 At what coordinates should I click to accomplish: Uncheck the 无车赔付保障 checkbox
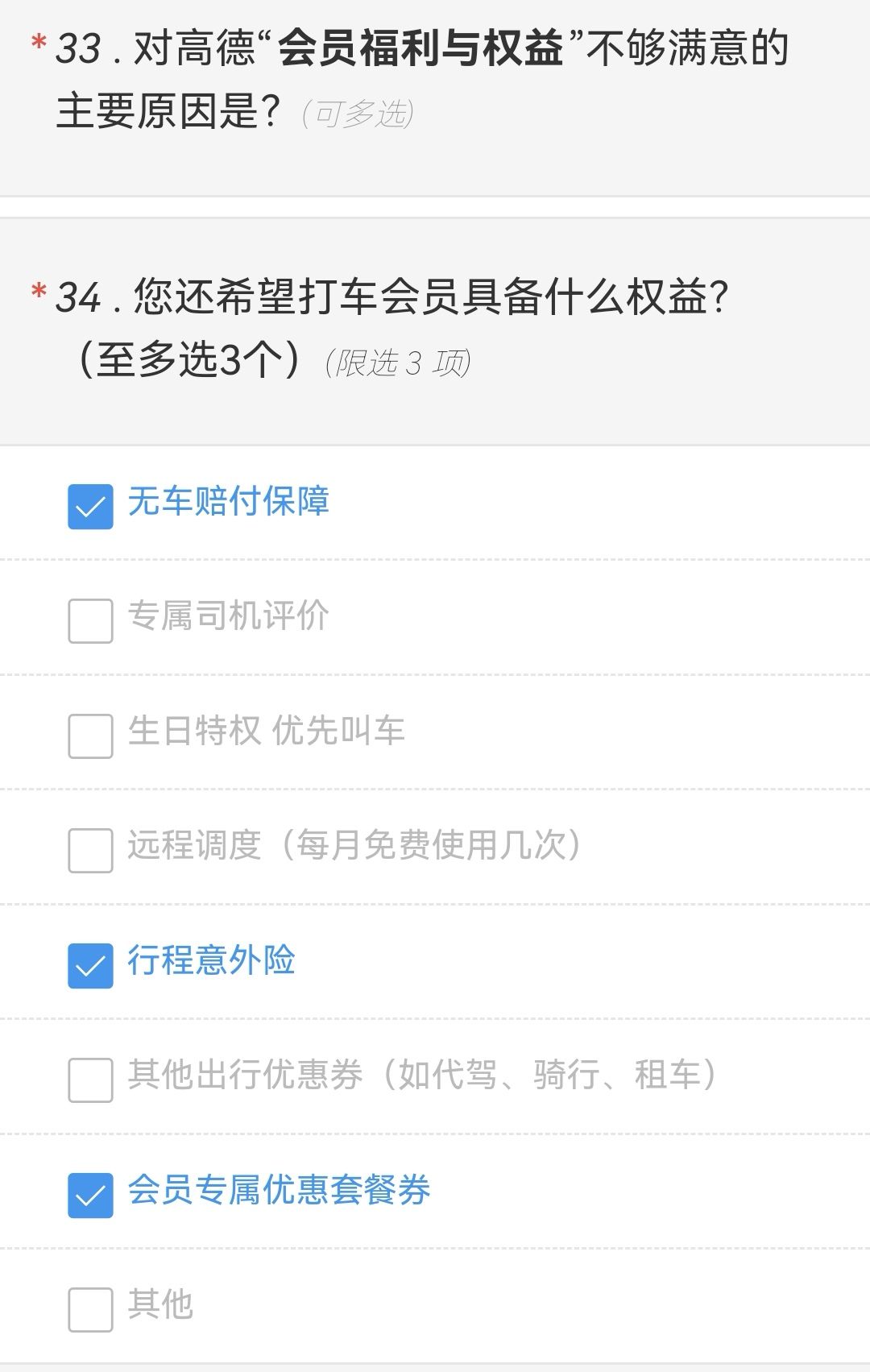click(90, 507)
